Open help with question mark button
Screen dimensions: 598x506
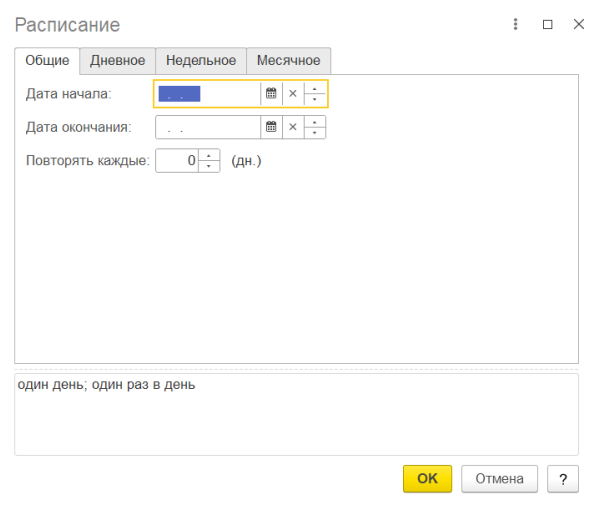[x=563, y=479]
